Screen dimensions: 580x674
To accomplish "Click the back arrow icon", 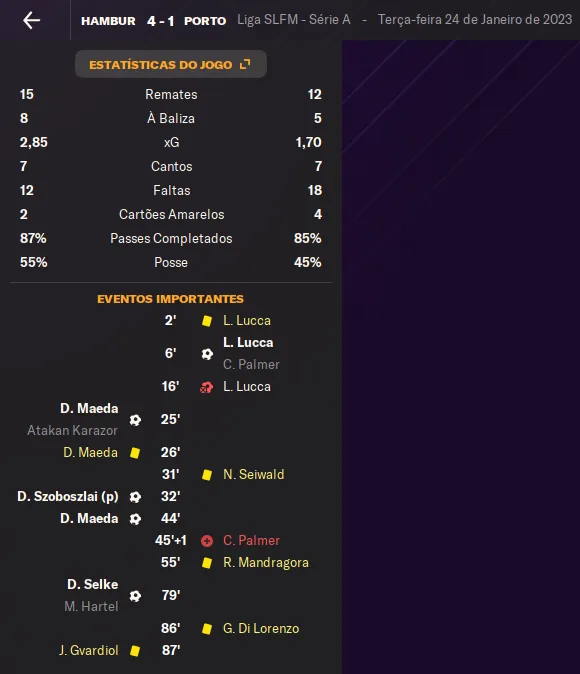I will pos(32,20).
